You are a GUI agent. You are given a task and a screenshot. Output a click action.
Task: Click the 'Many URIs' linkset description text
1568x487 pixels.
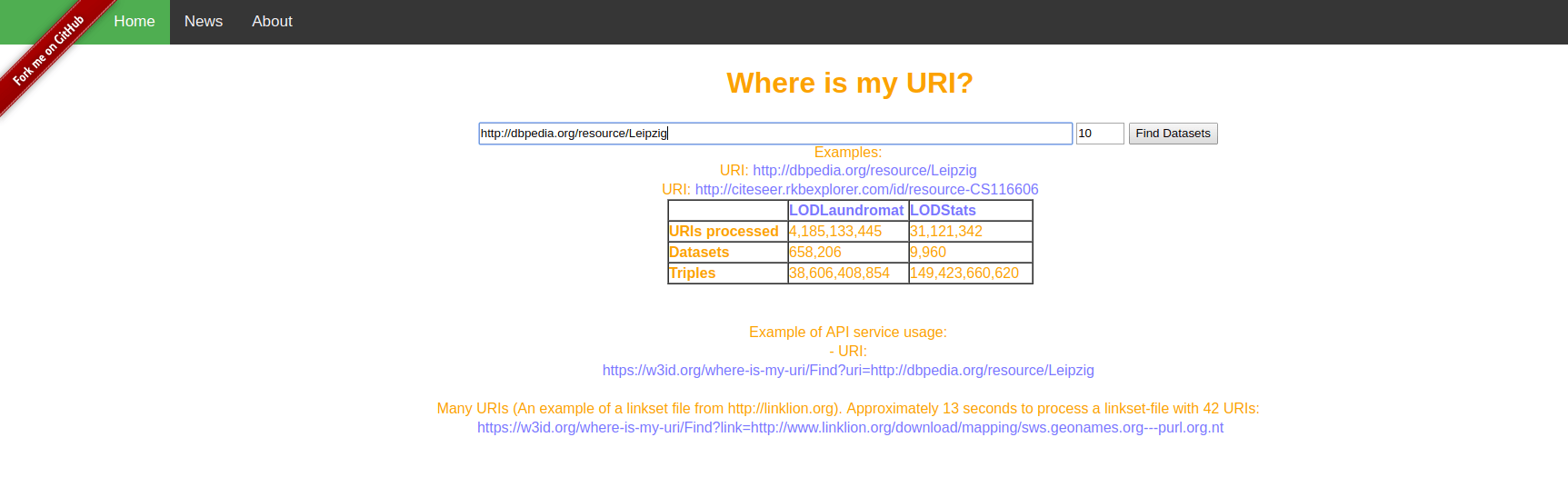pos(848,409)
